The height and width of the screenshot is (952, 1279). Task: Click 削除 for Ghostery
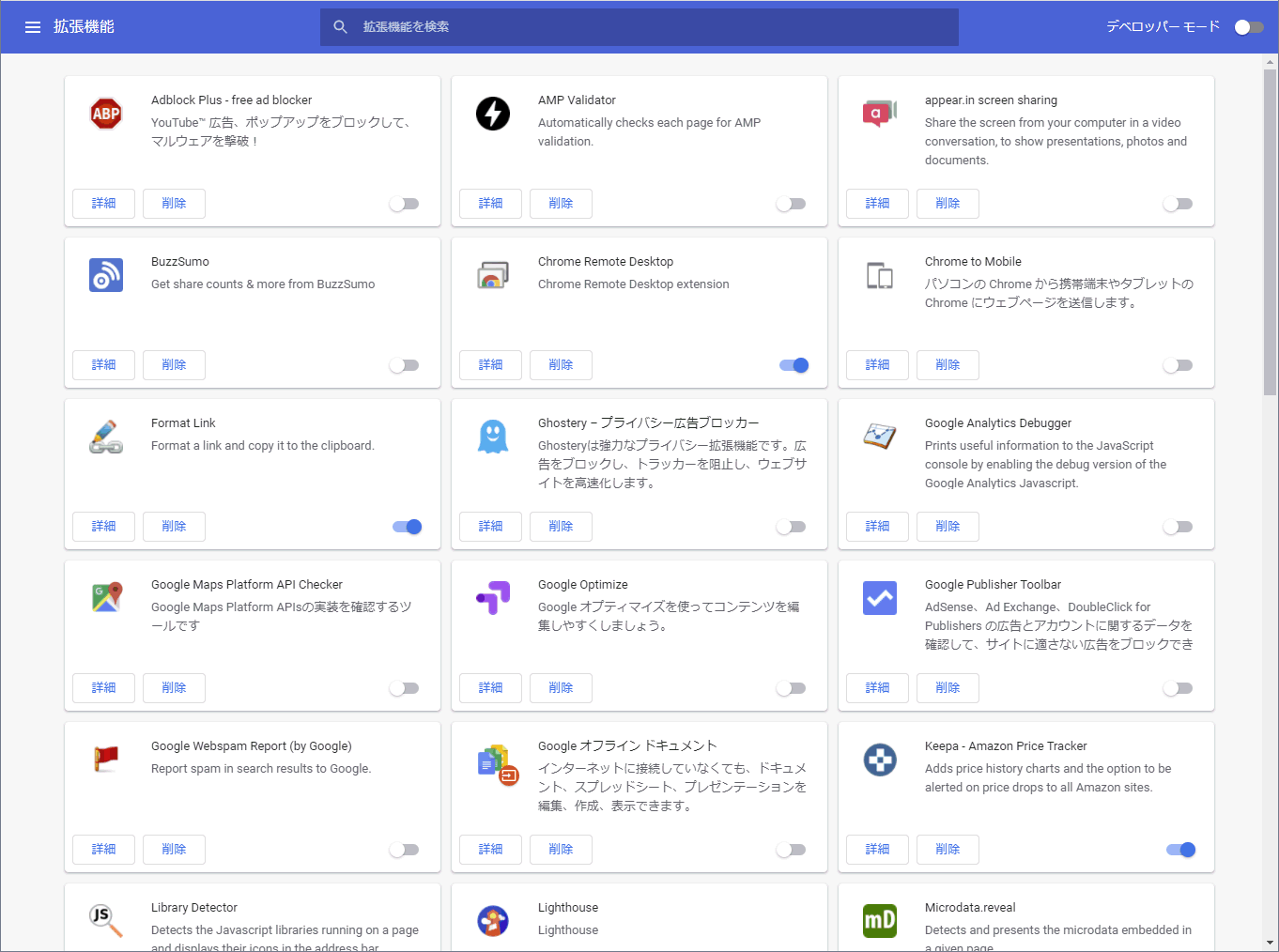click(x=561, y=527)
